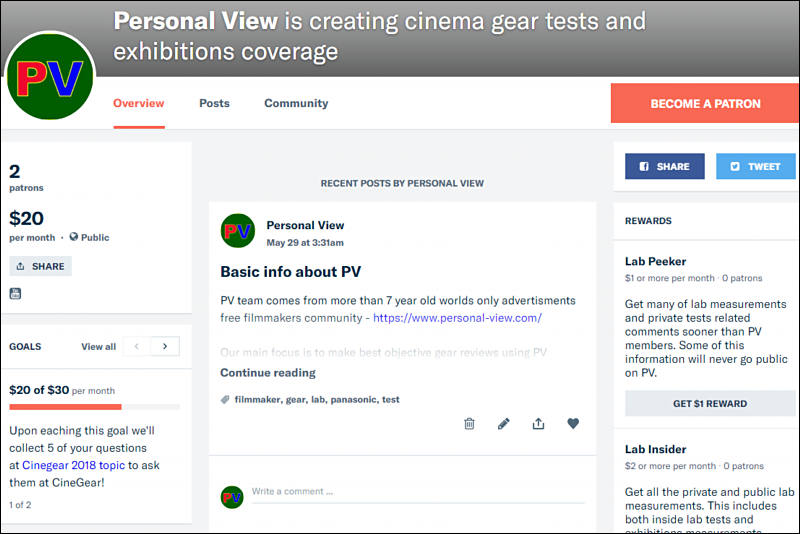Delete the post with trash icon
Screen dimensions: 800x534
point(469,423)
